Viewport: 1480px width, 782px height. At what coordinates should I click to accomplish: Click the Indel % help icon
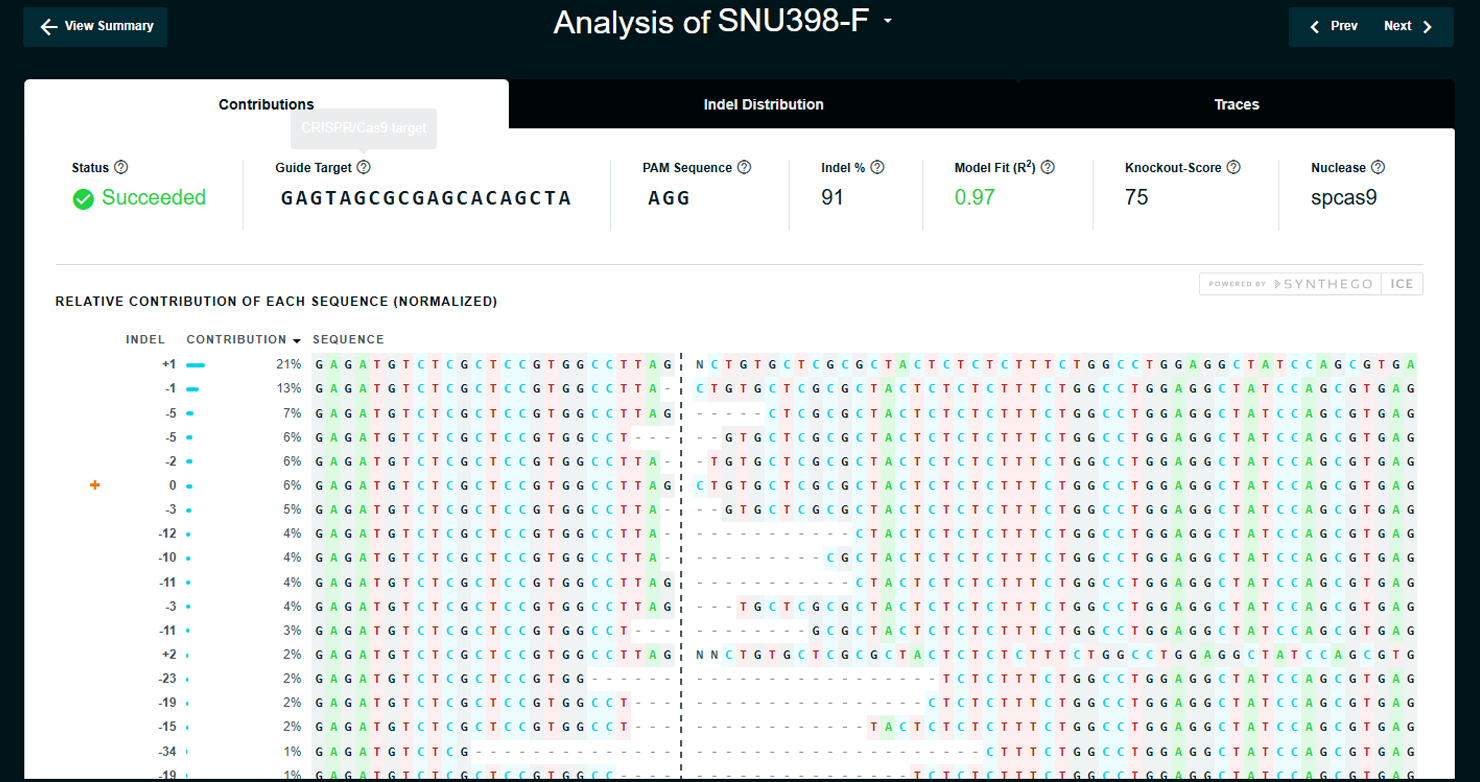877,168
